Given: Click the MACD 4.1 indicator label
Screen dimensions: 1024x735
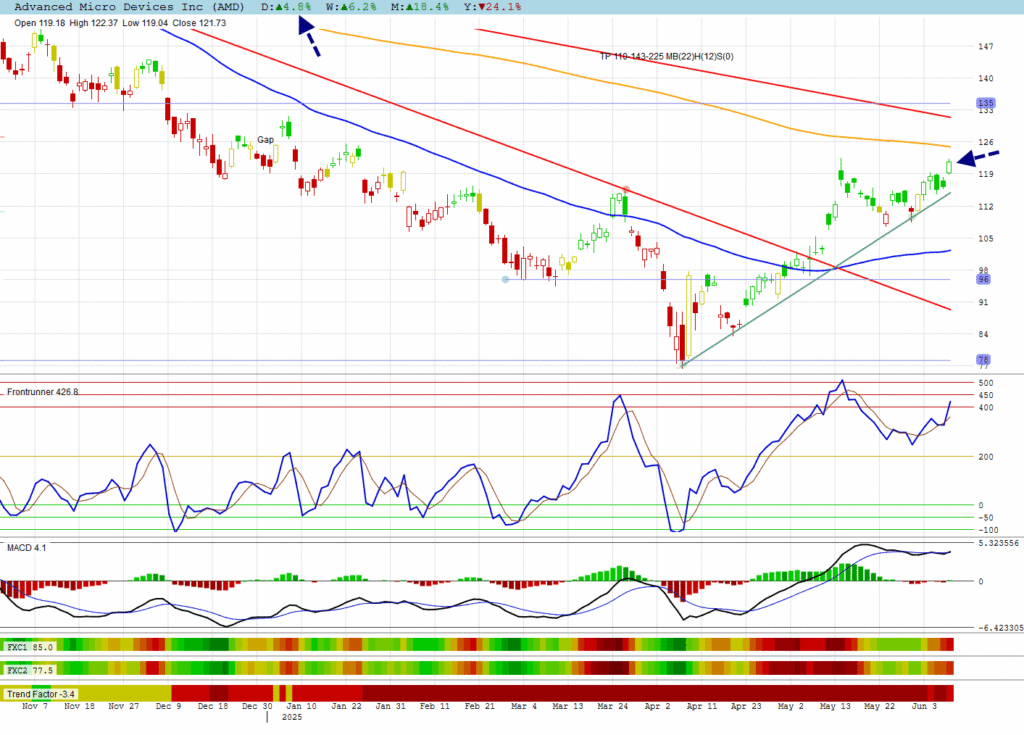Looking at the screenshot, I should coord(27,548).
